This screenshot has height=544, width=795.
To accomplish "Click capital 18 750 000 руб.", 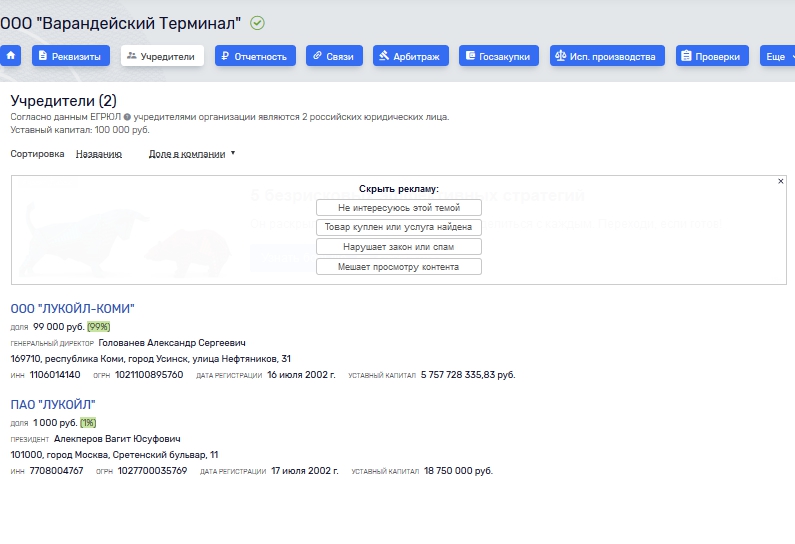I will 458,470.
